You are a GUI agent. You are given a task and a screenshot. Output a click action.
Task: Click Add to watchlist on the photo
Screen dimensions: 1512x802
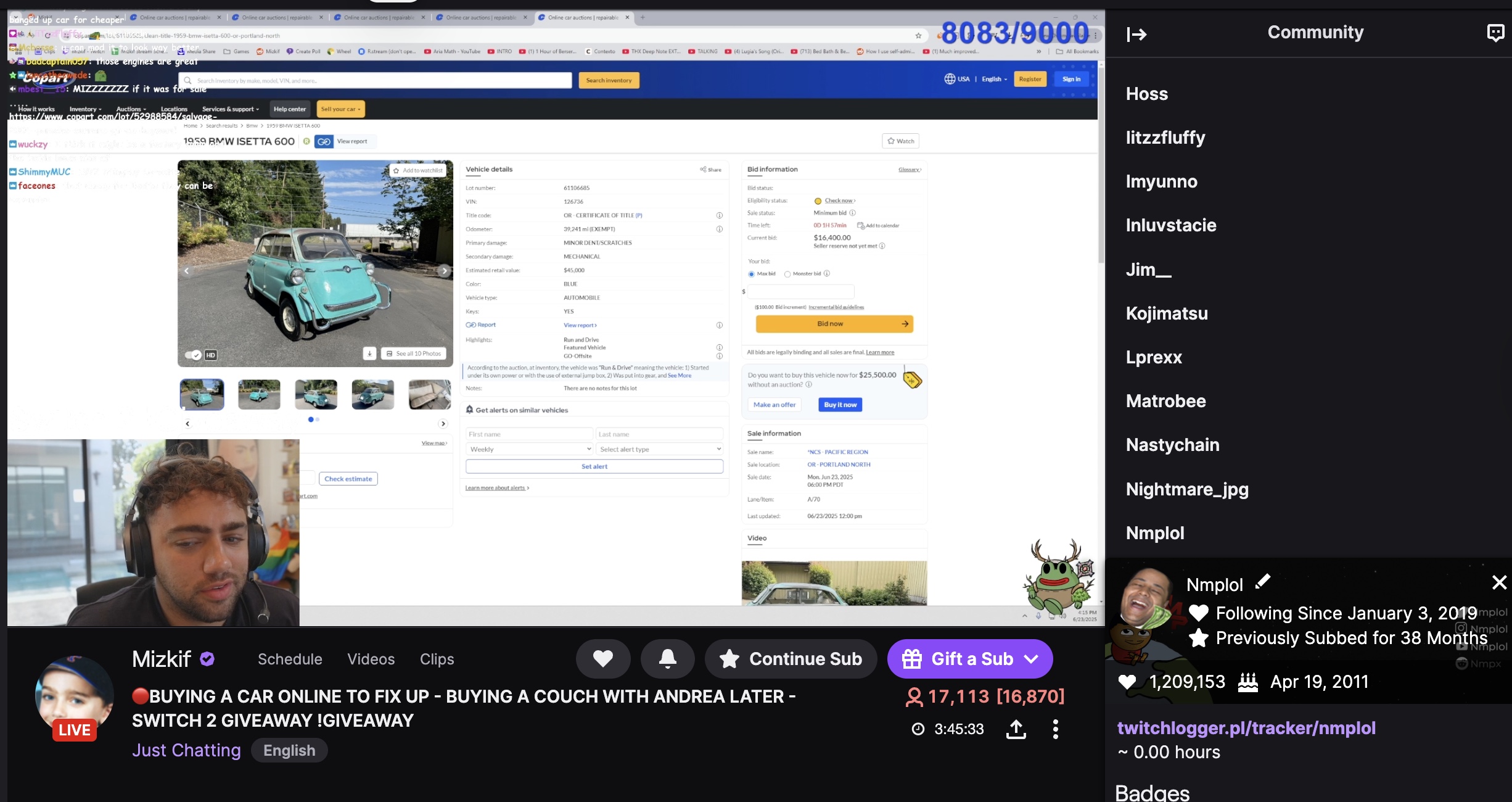[x=418, y=170]
